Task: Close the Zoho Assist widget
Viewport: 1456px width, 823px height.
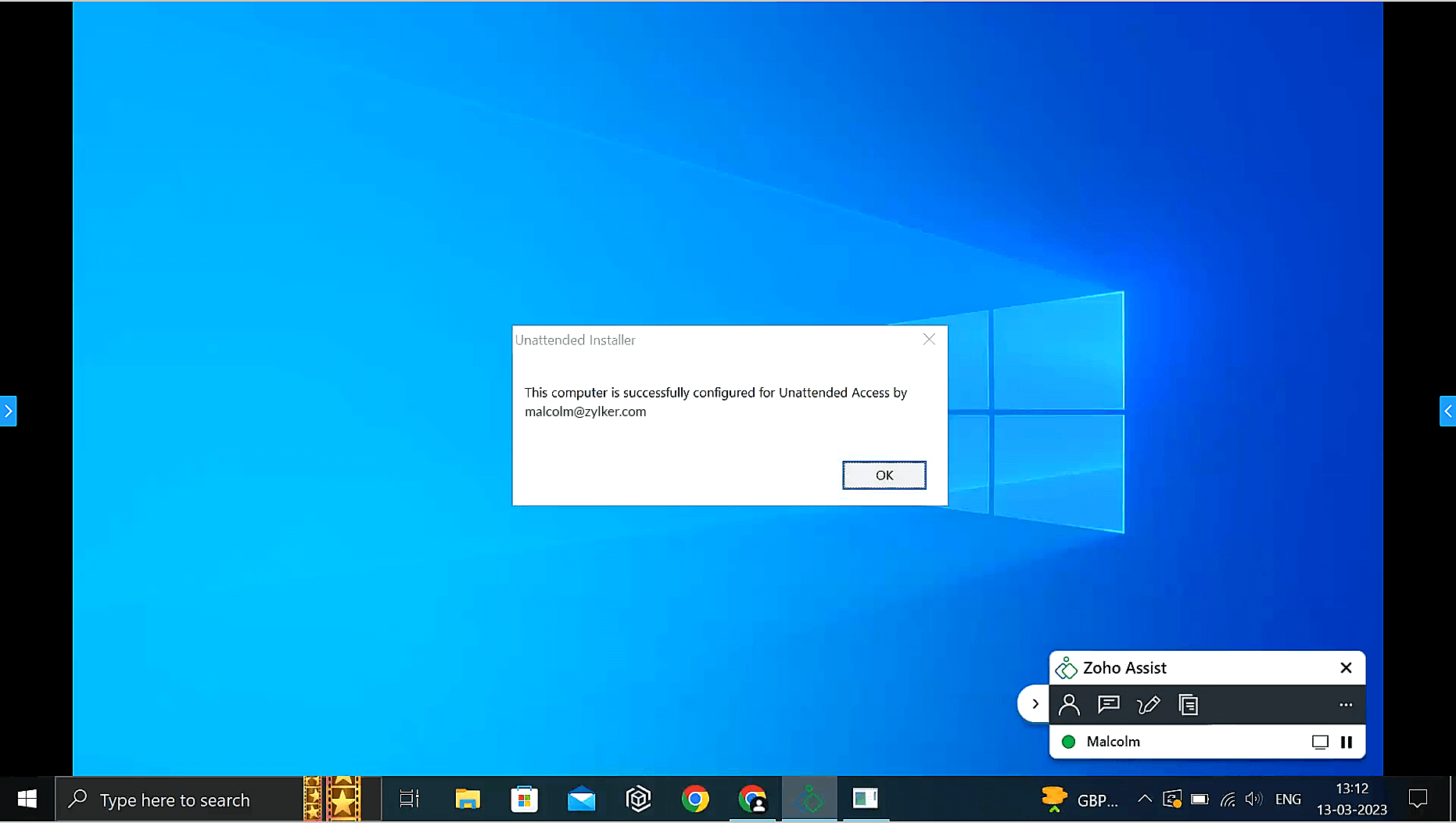Action: coord(1346,667)
